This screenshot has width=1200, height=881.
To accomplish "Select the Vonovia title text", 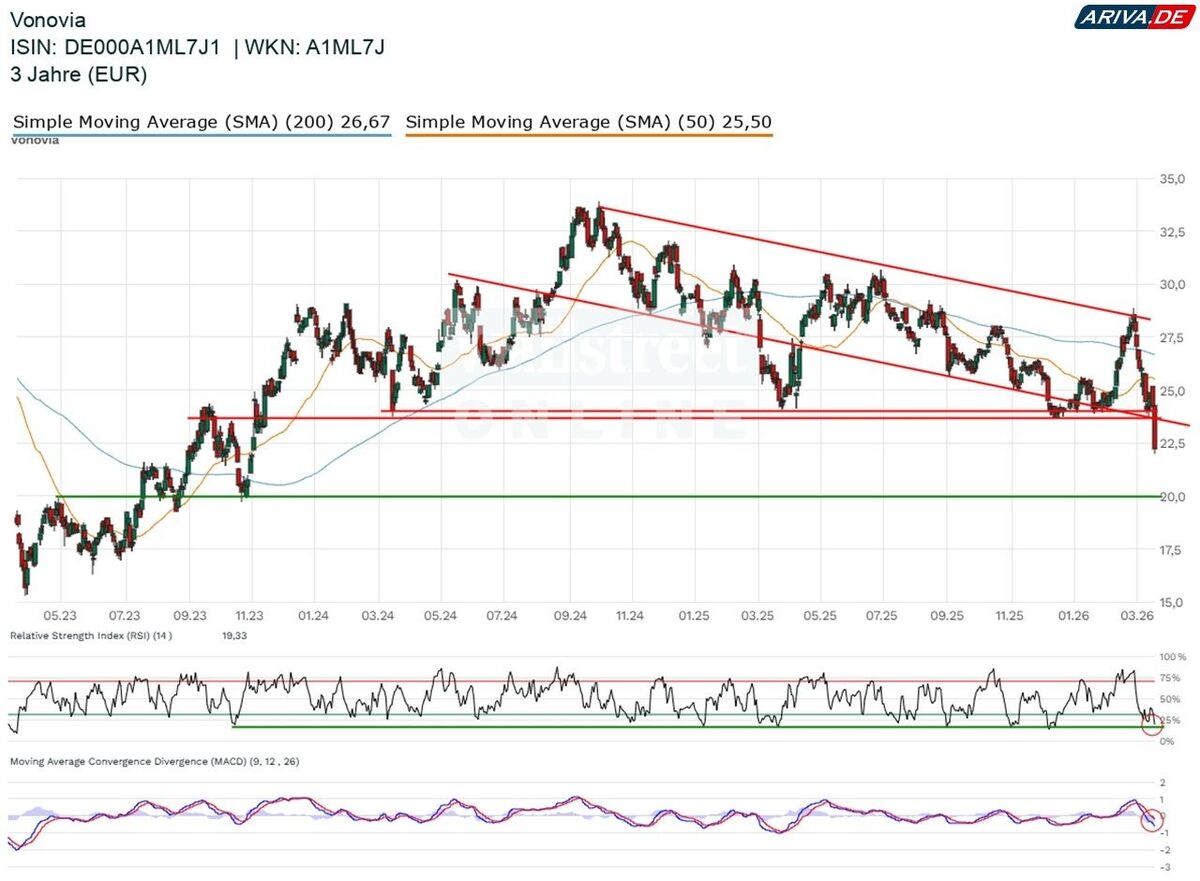I will [x=47, y=20].
